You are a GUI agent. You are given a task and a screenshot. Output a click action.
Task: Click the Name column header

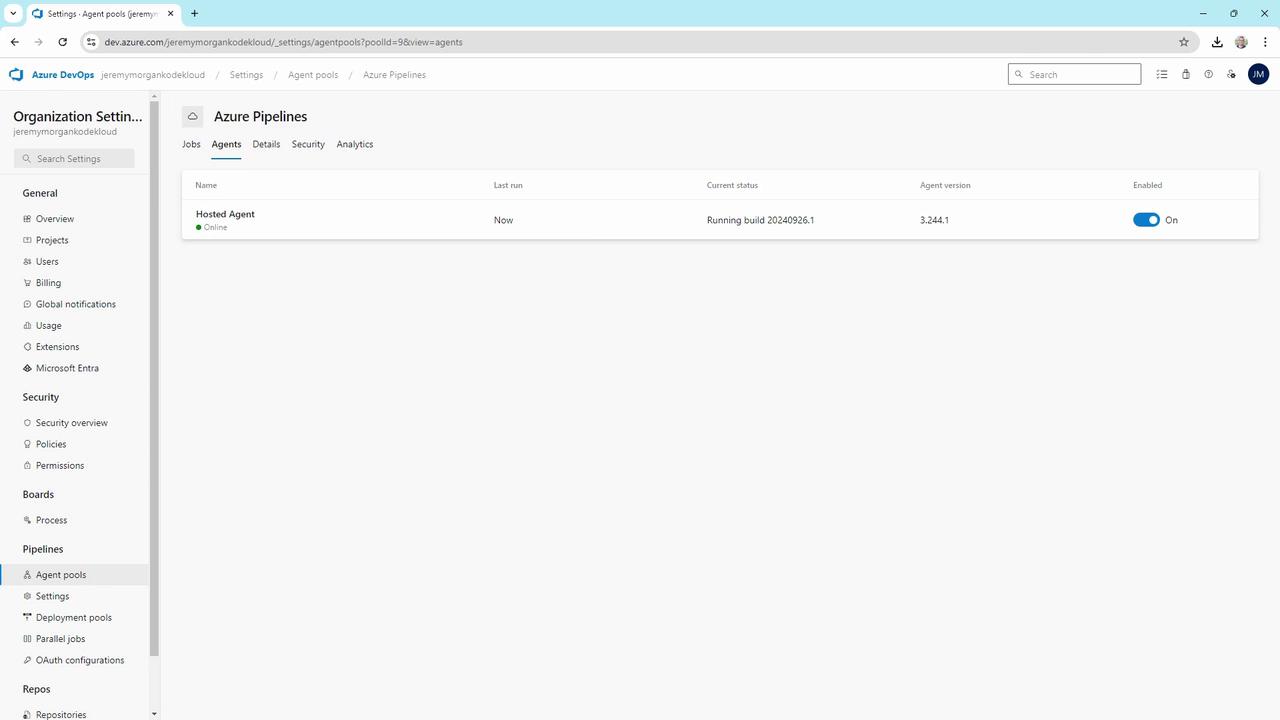pyautogui.click(x=206, y=185)
